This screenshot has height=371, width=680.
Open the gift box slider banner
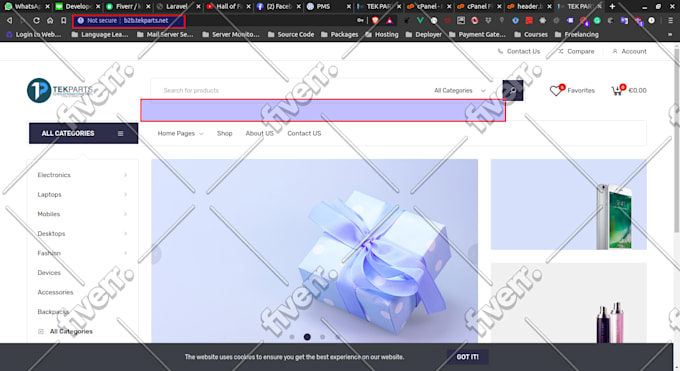click(314, 252)
